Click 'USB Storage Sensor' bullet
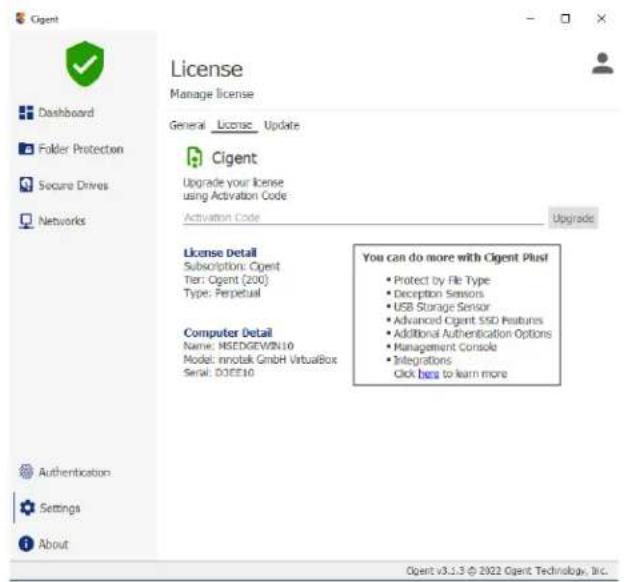The image size is (624, 582). pyautogui.click(x=441, y=307)
